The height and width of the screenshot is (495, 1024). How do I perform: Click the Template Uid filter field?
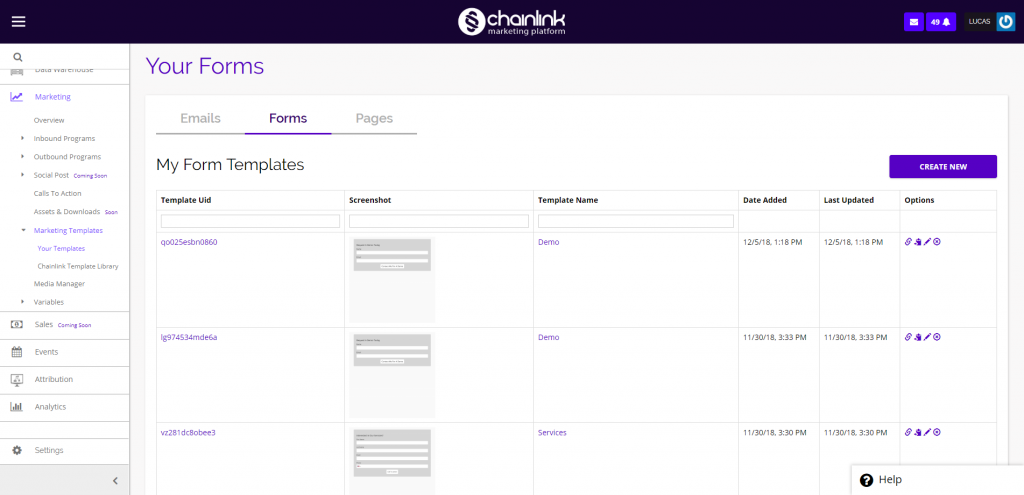[x=250, y=221]
